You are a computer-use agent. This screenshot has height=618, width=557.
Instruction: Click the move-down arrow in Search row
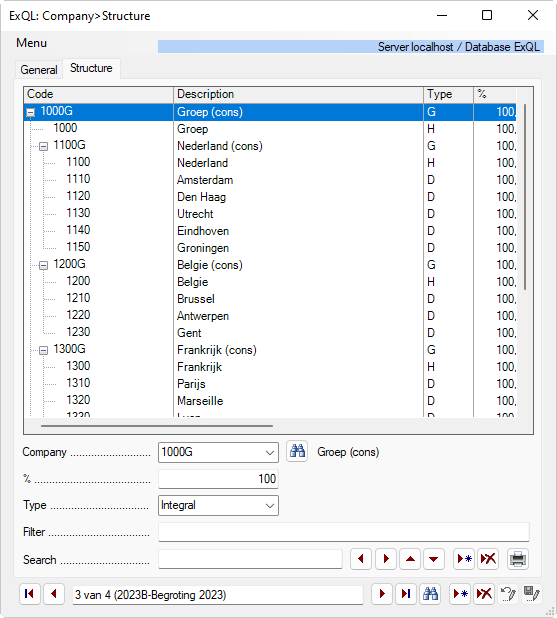click(x=434, y=559)
